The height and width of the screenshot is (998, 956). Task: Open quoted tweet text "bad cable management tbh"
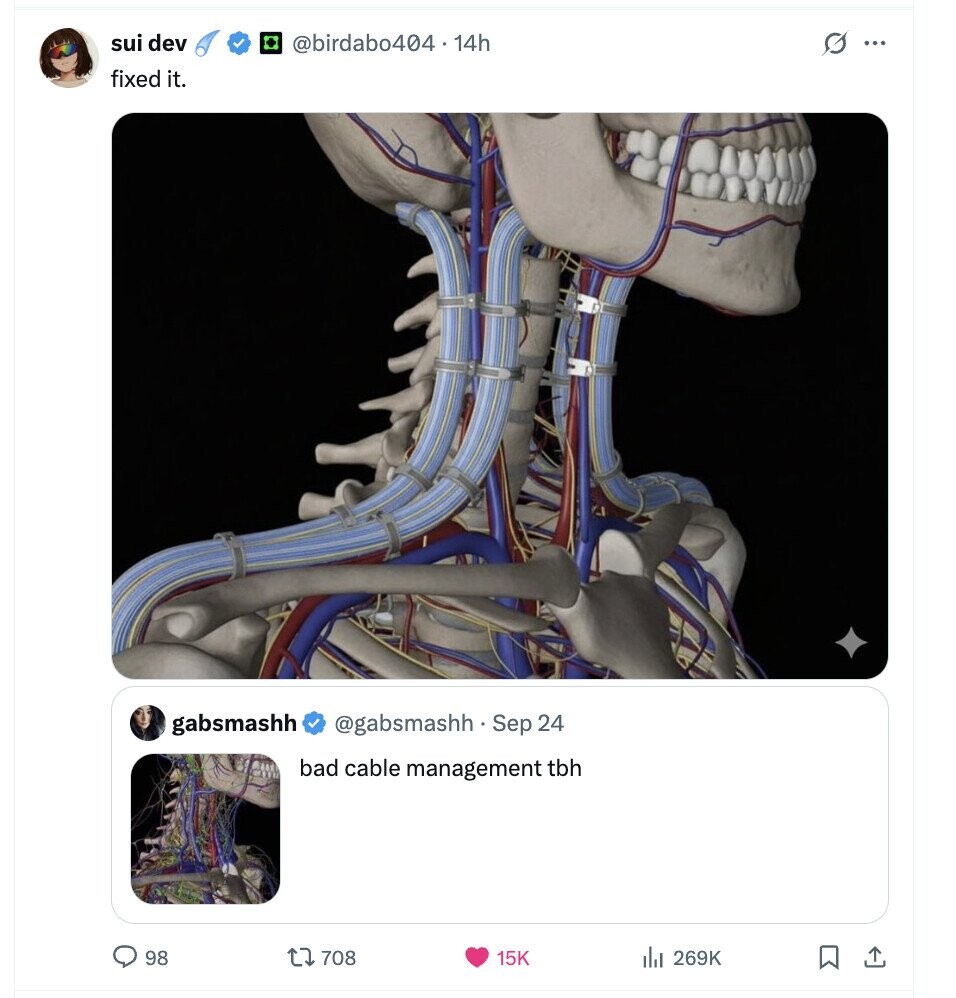440,768
